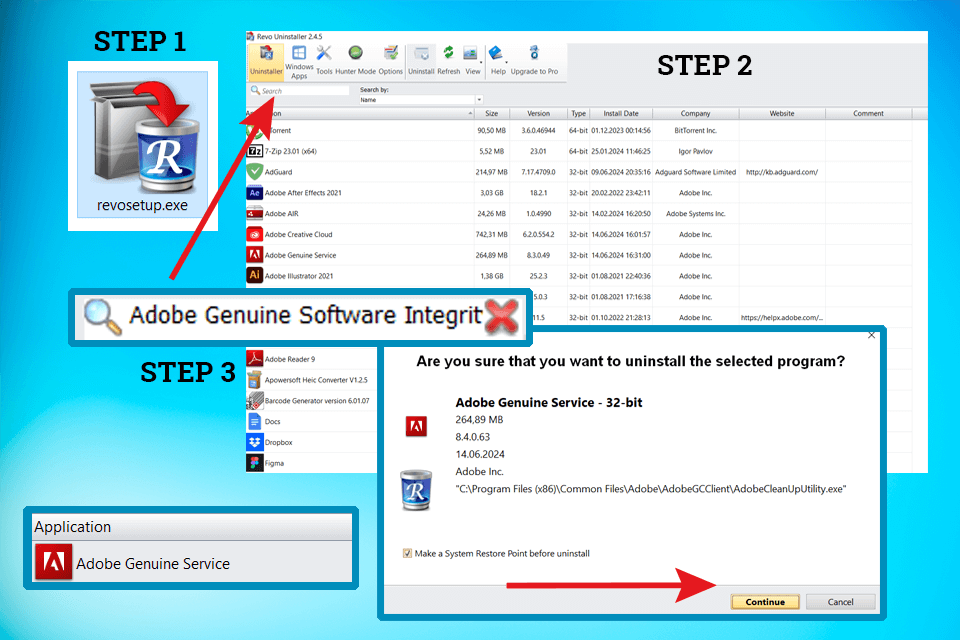Click the small Search field in Revo
This screenshot has width=960, height=640.
point(299,91)
